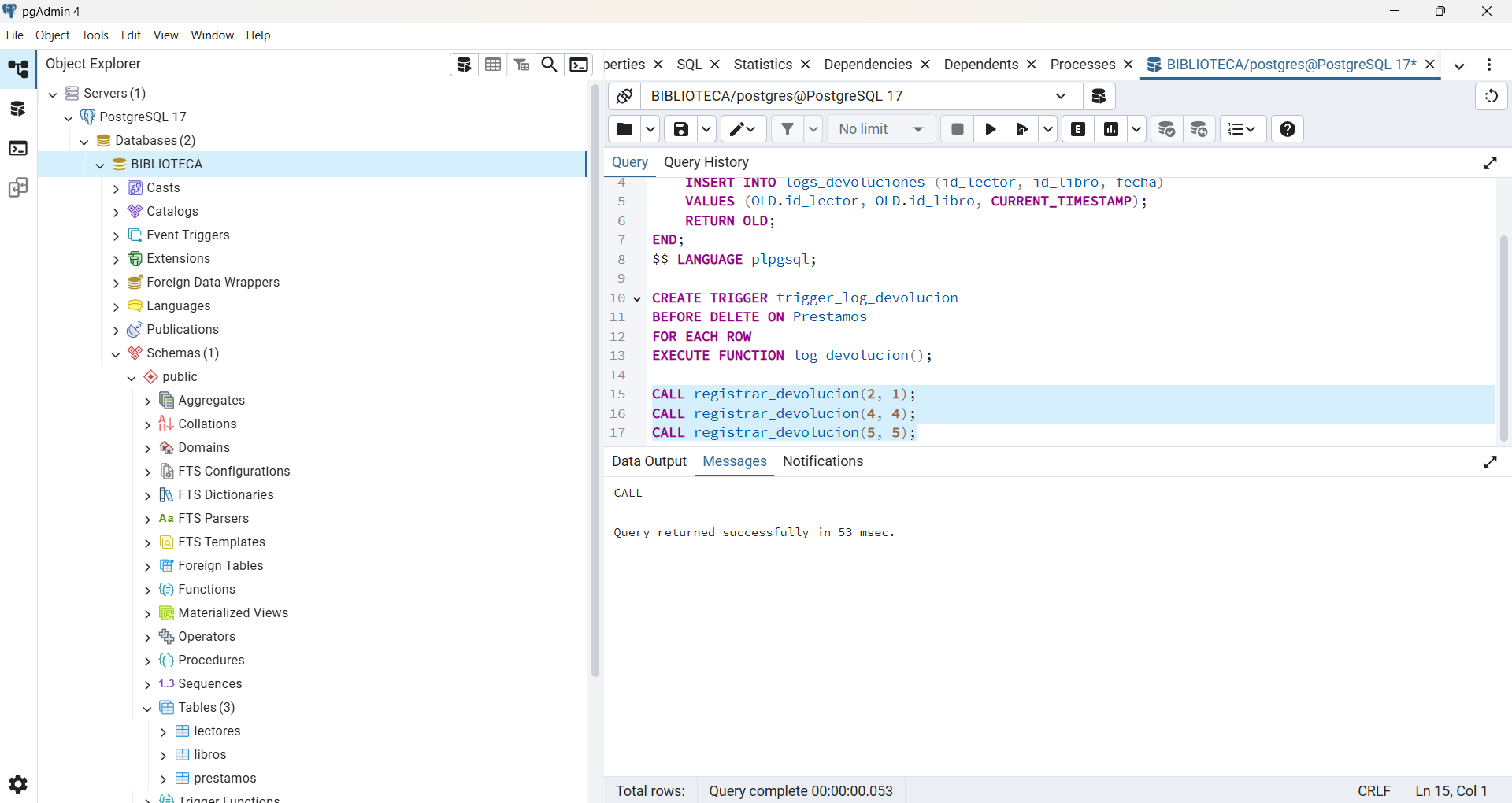Click the Stop query square button
This screenshot has width=1512, height=803.
point(958,129)
